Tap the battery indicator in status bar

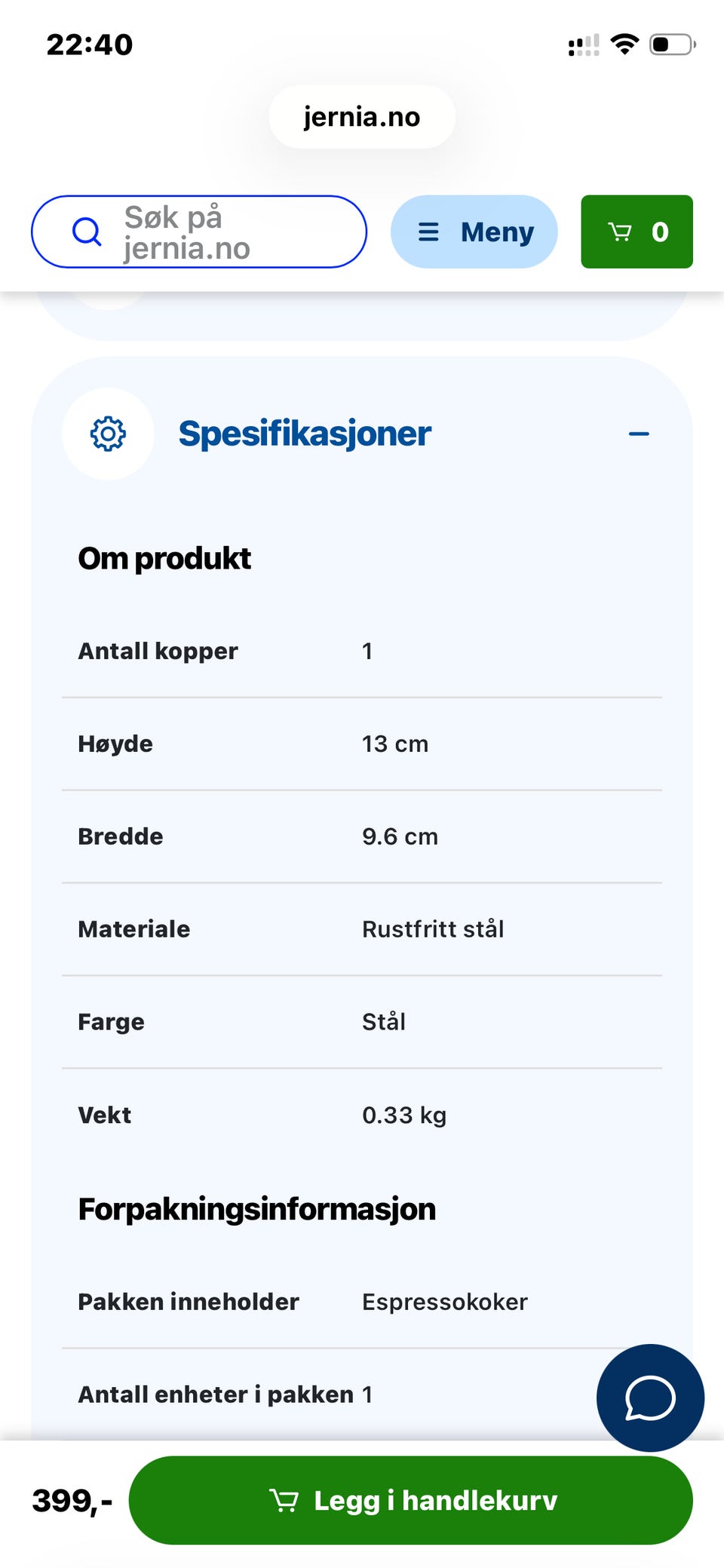(673, 44)
